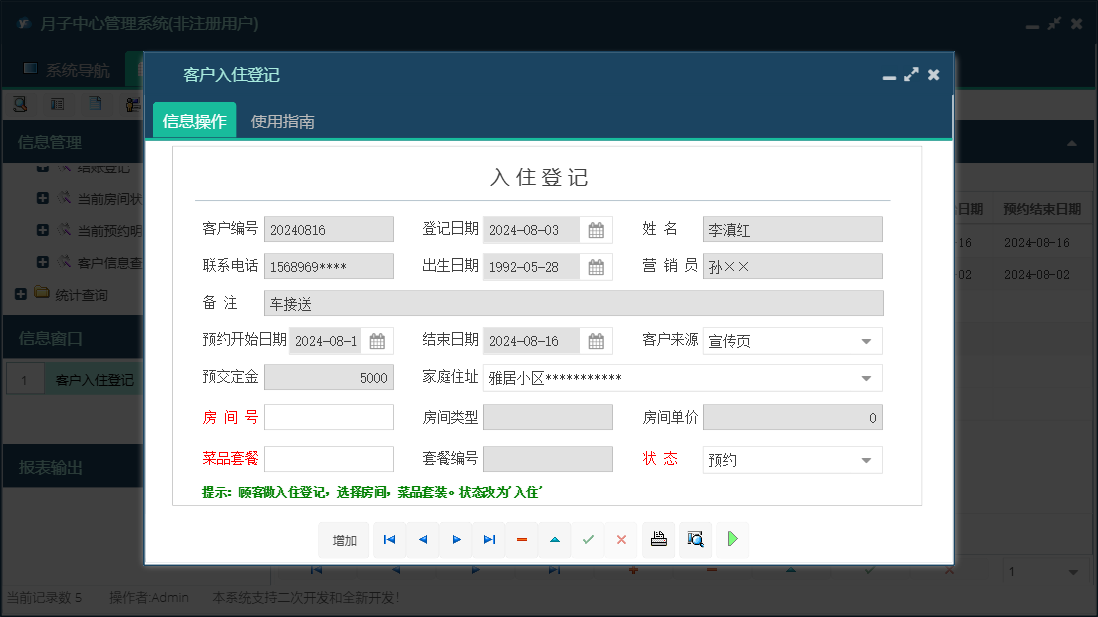This screenshot has width=1098, height=617.
Task: Navigate to the first record
Action: pos(389,540)
